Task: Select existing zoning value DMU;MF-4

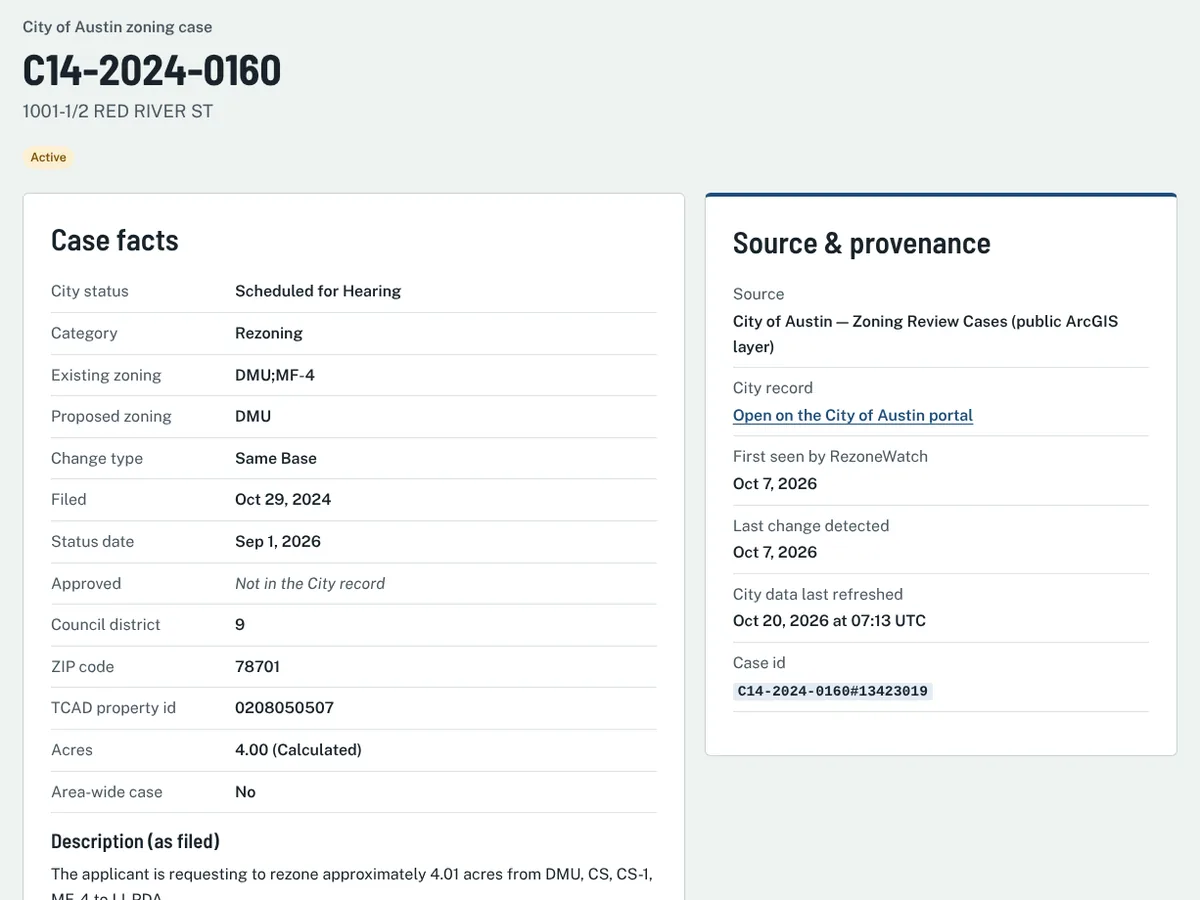Action: coord(275,375)
